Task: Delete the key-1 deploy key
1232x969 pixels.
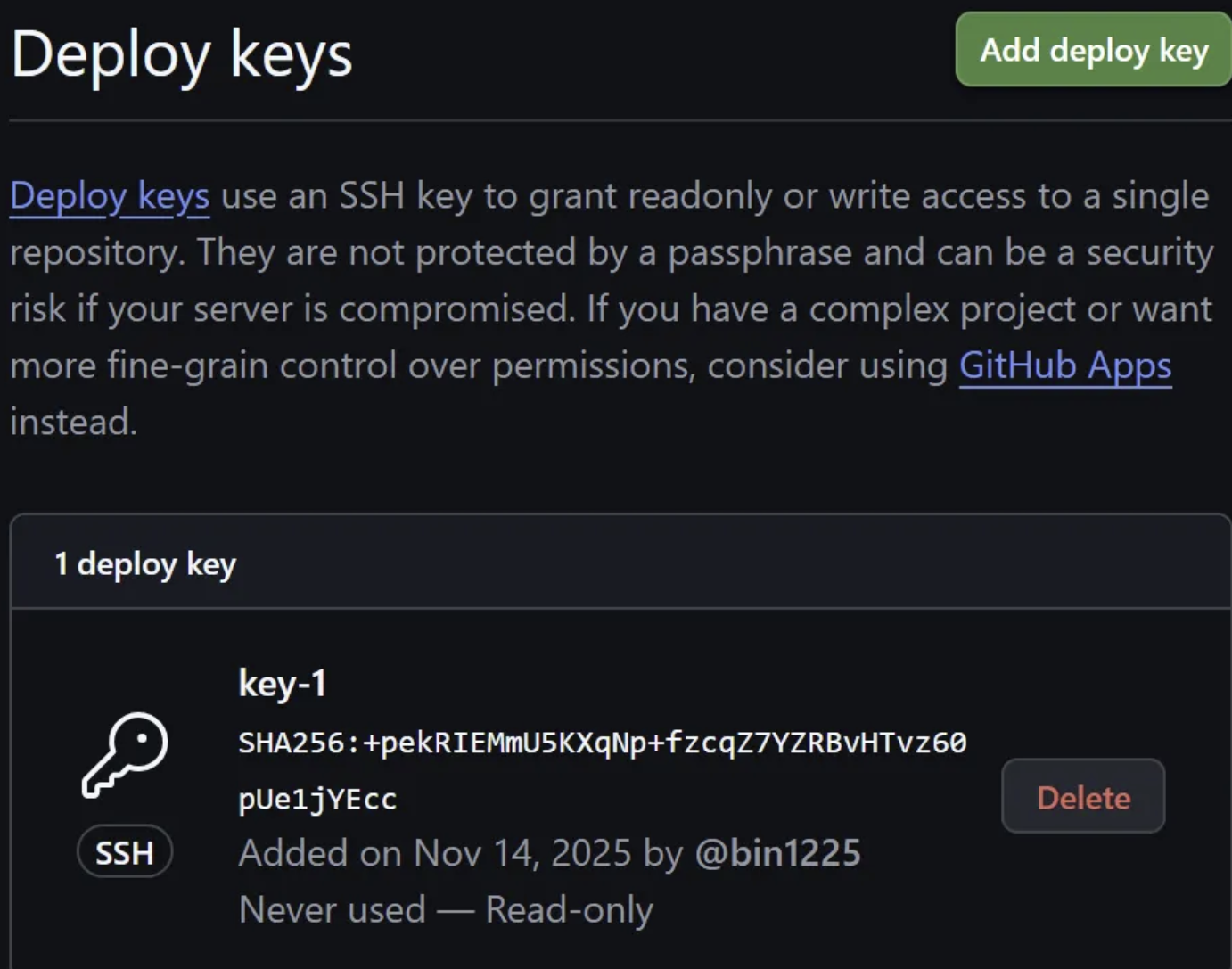Action: coord(1083,797)
